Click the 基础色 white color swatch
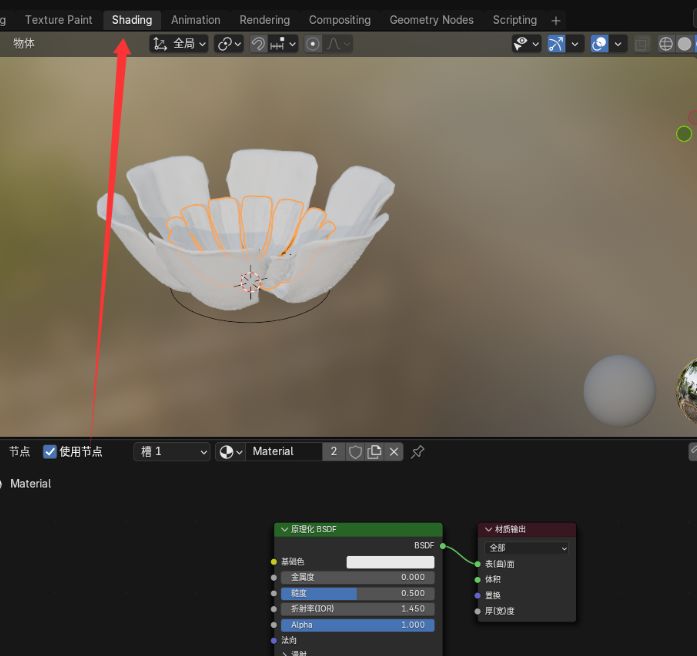The width and height of the screenshot is (697, 656). coord(390,562)
